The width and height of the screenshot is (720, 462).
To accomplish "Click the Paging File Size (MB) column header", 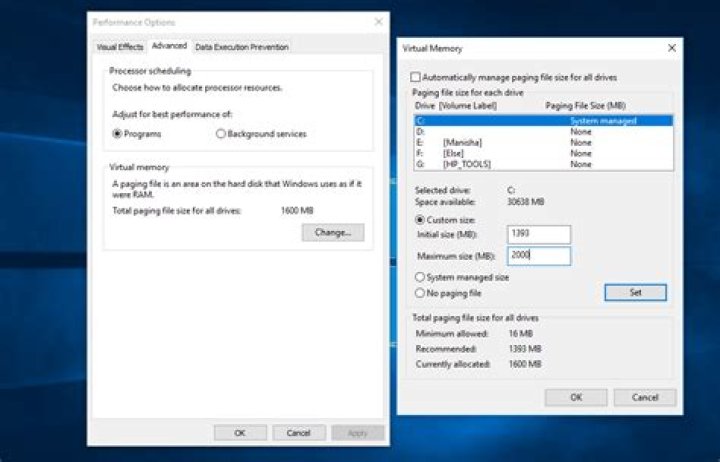I will [x=585, y=106].
